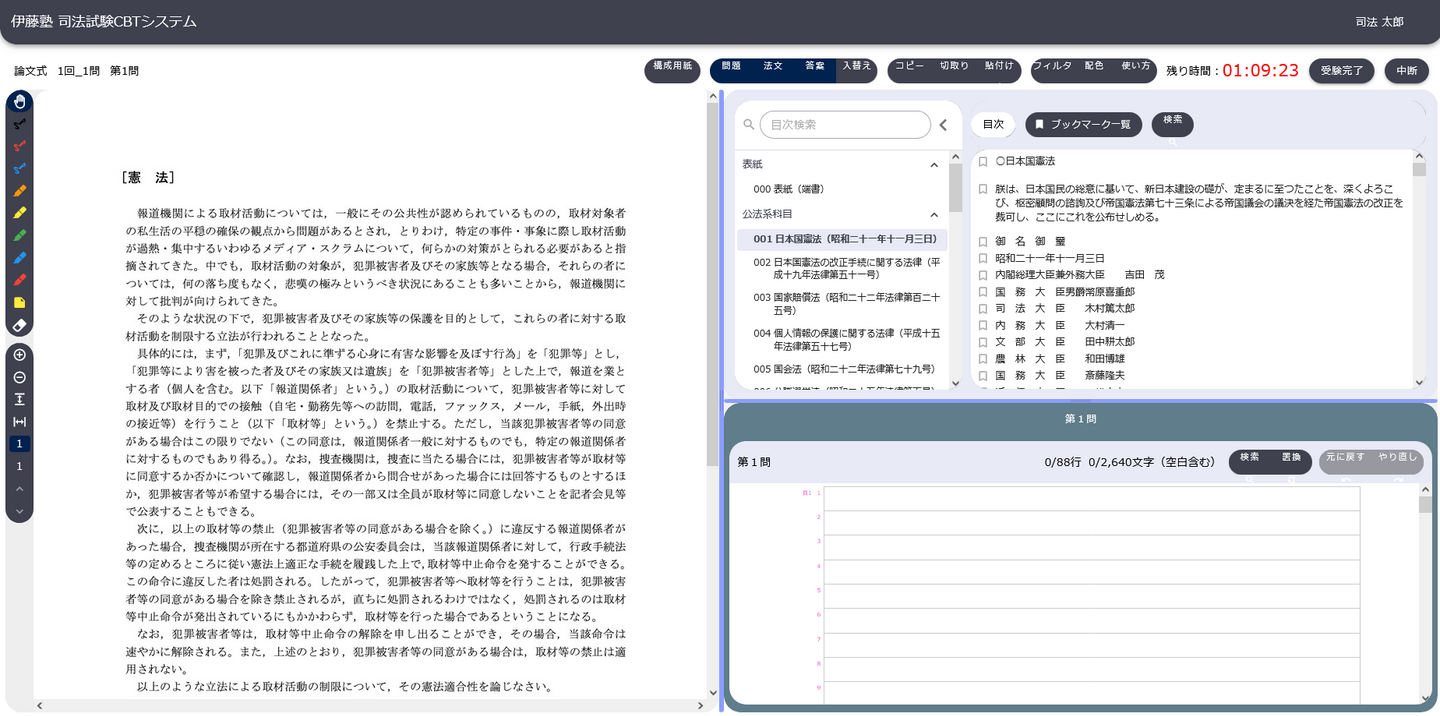Pick the yellow sticky note tool
The width and height of the screenshot is (1440, 716).
[19, 303]
